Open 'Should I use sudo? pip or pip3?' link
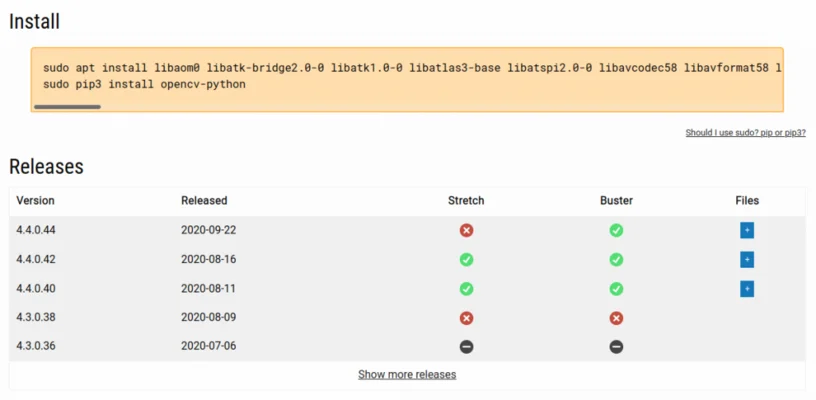Image resolution: width=816 pixels, height=400 pixels. pyautogui.click(x=745, y=133)
